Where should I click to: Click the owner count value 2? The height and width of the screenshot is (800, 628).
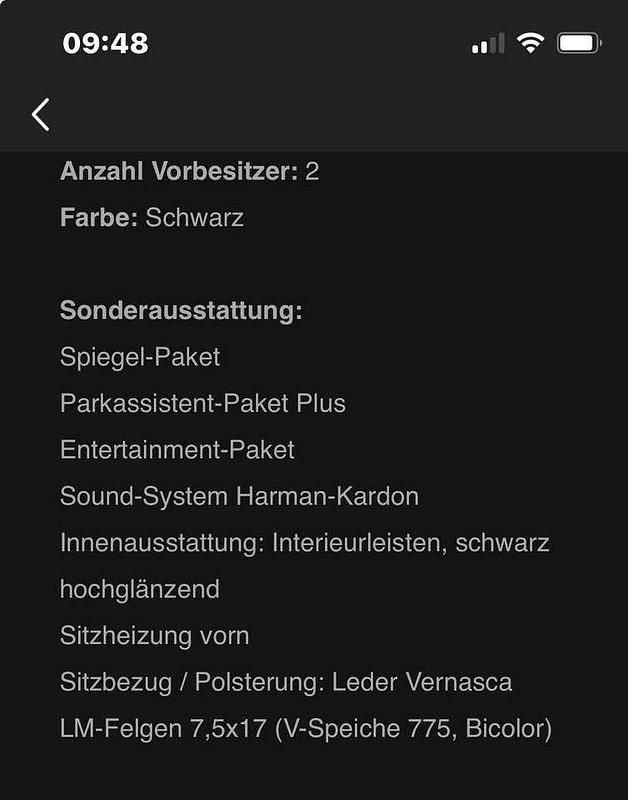[312, 171]
